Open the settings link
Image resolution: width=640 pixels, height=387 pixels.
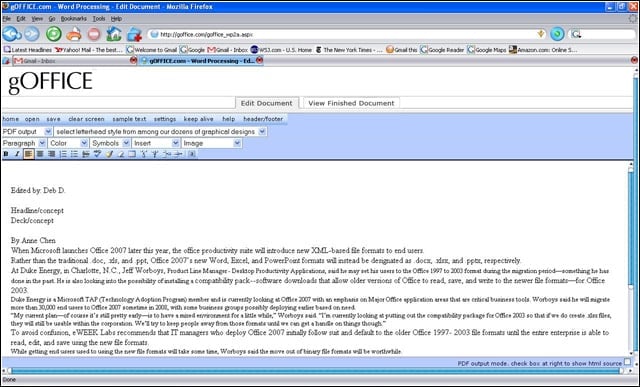point(165,119)
